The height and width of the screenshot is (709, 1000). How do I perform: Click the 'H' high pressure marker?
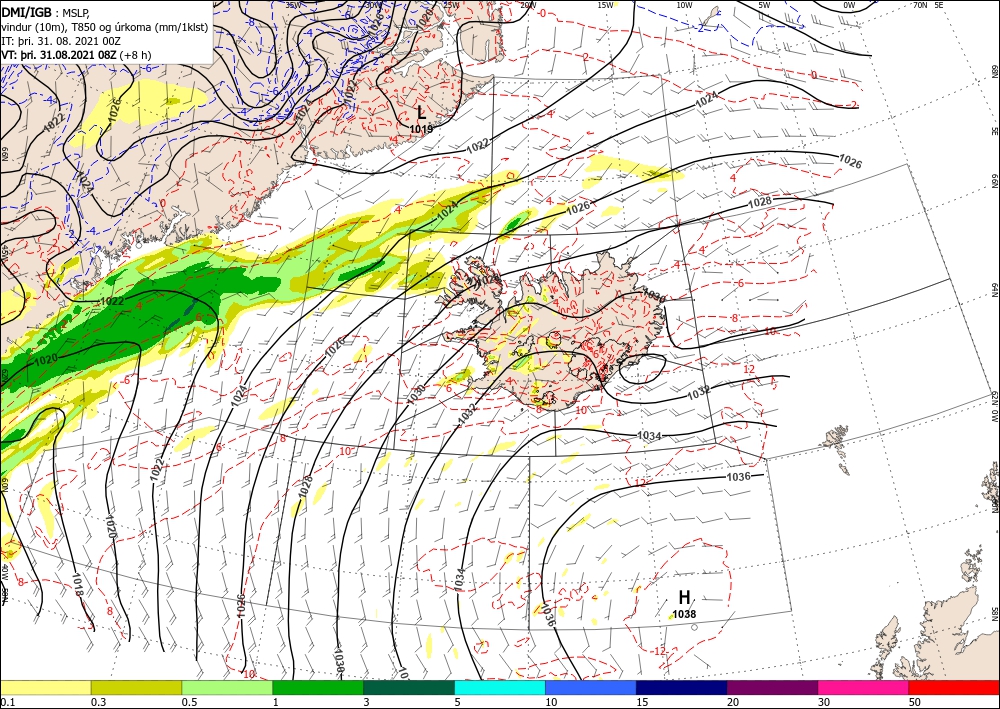pos(684,597)
